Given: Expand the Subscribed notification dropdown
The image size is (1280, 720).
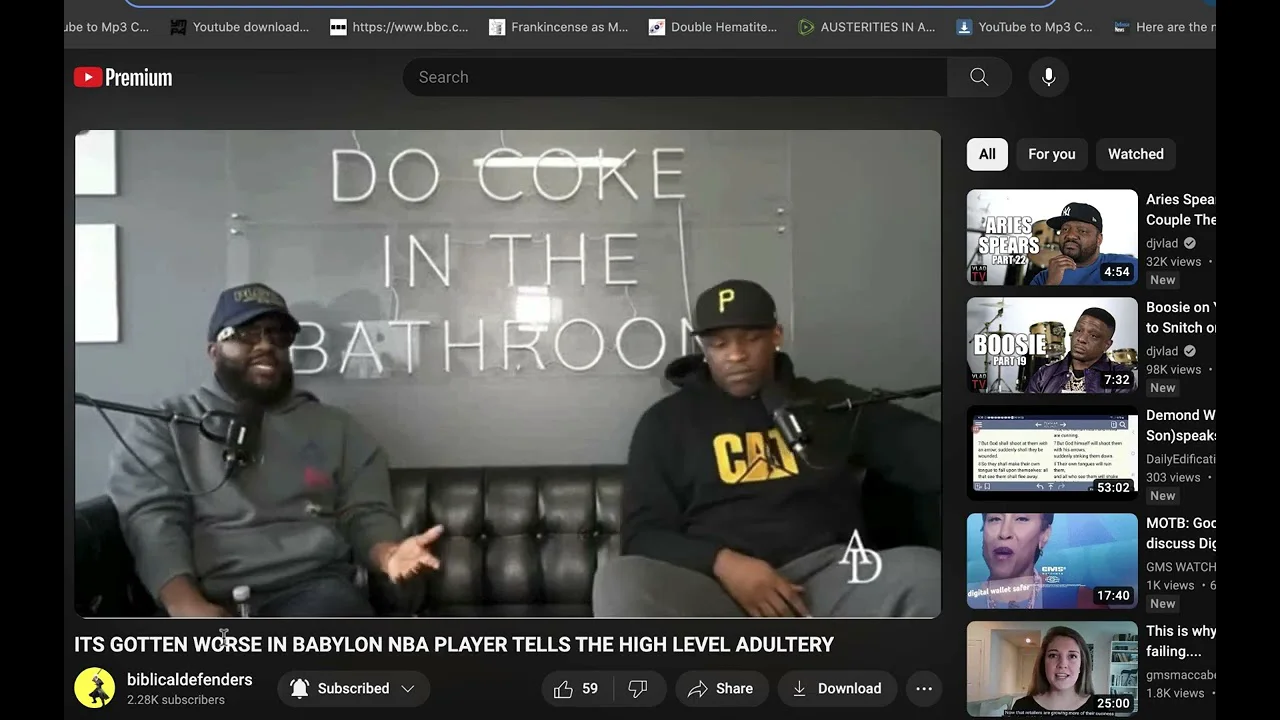Looking at the screenshot, I should pos(353,688).
